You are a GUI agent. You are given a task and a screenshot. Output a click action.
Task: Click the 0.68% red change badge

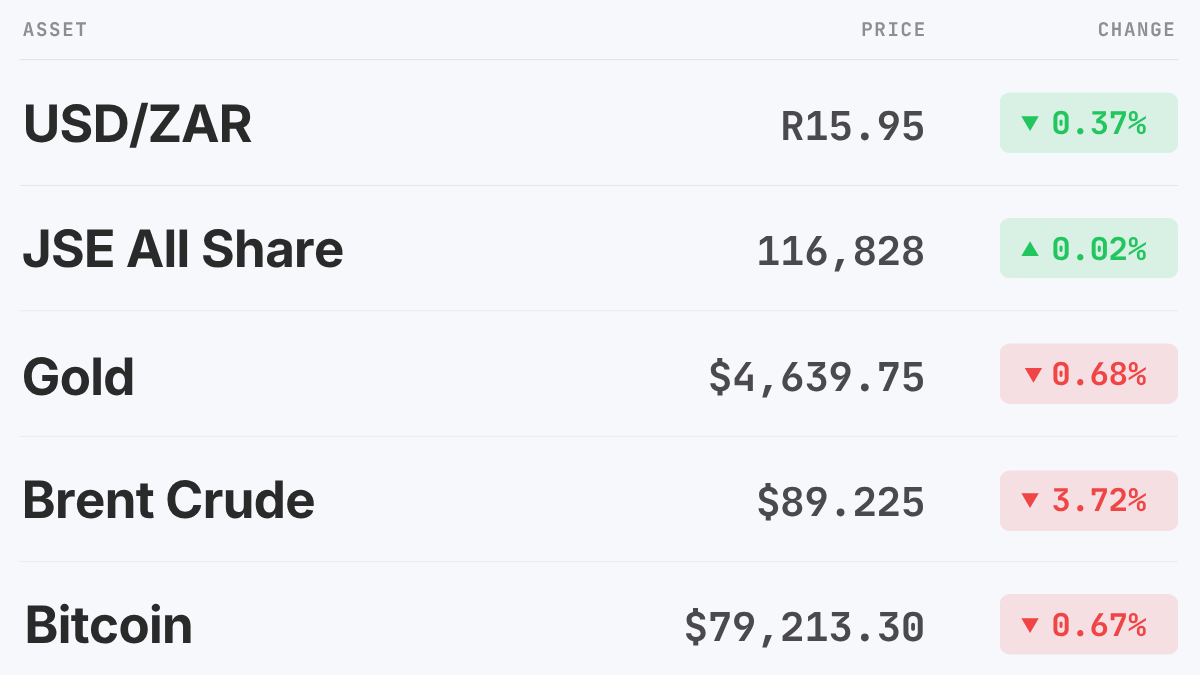1089,374
